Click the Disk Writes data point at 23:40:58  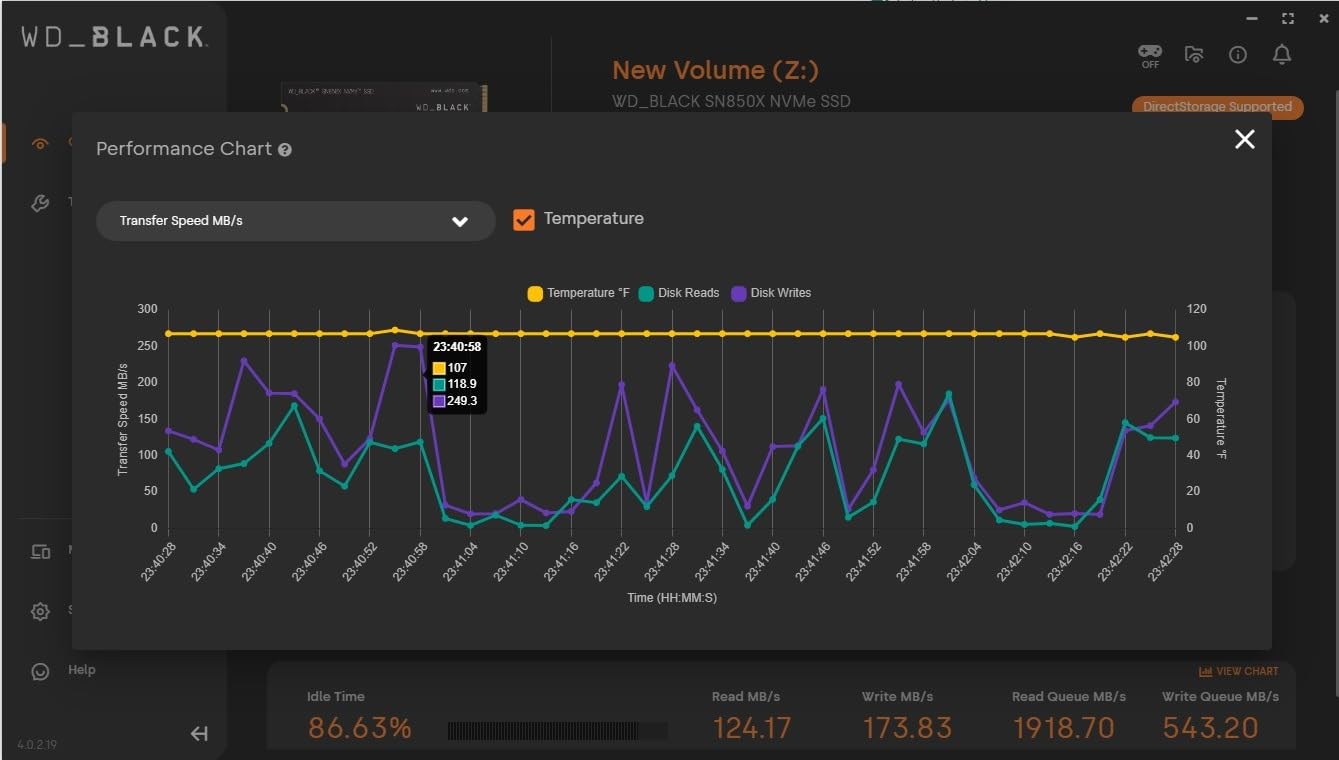pos(420,347)
